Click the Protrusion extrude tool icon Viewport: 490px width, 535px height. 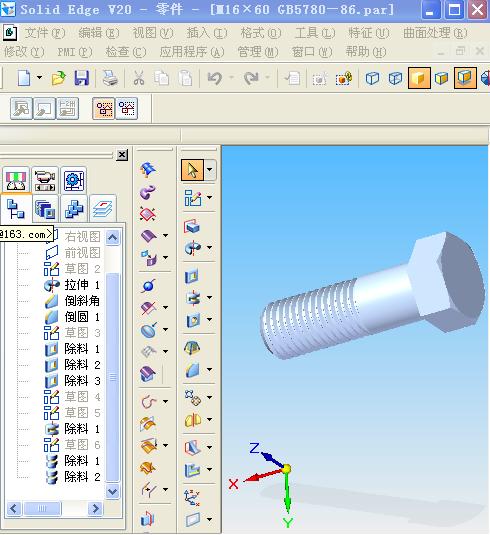[x=192, y=226]
